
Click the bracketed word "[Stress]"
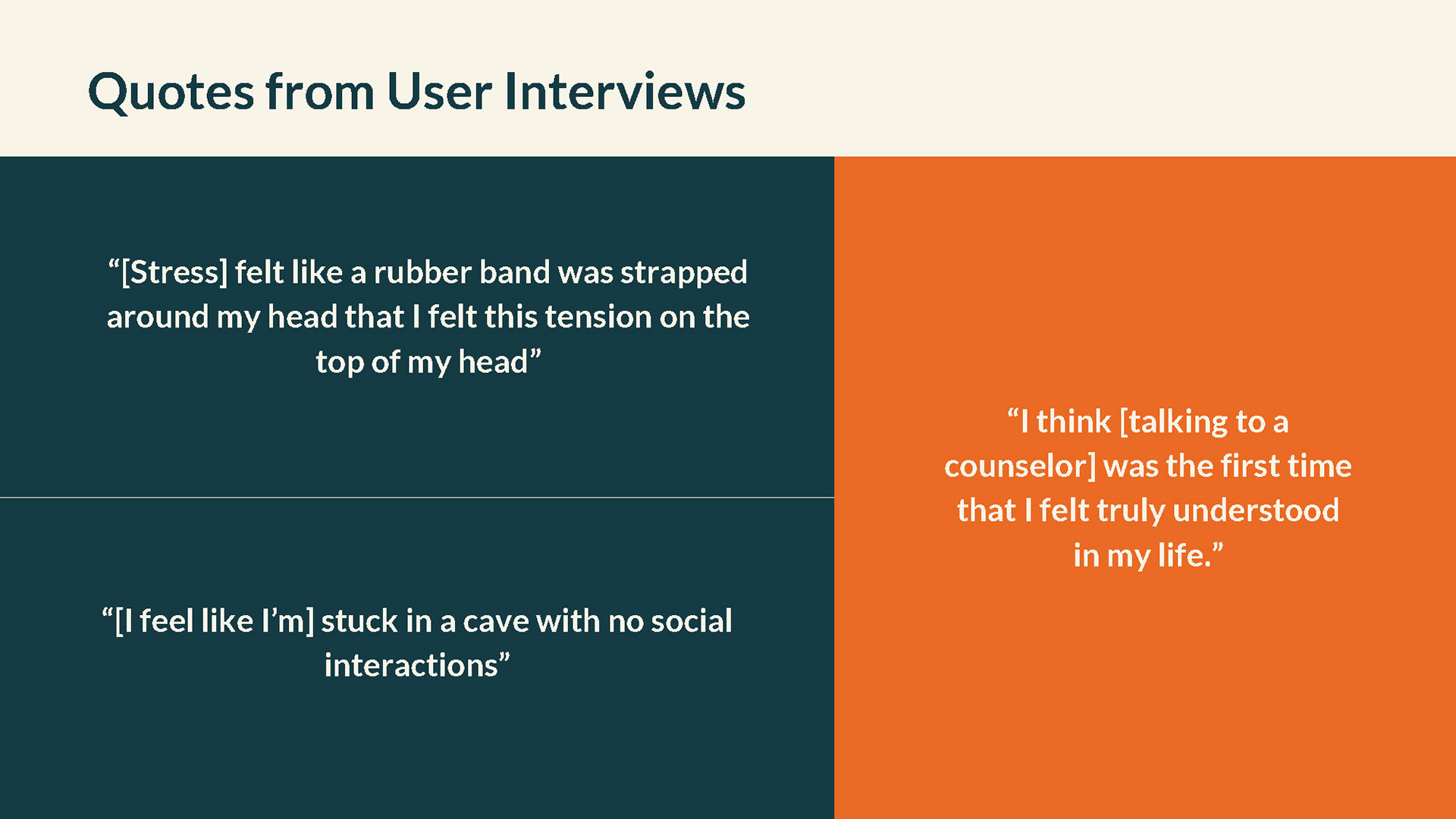click(174, 272)
